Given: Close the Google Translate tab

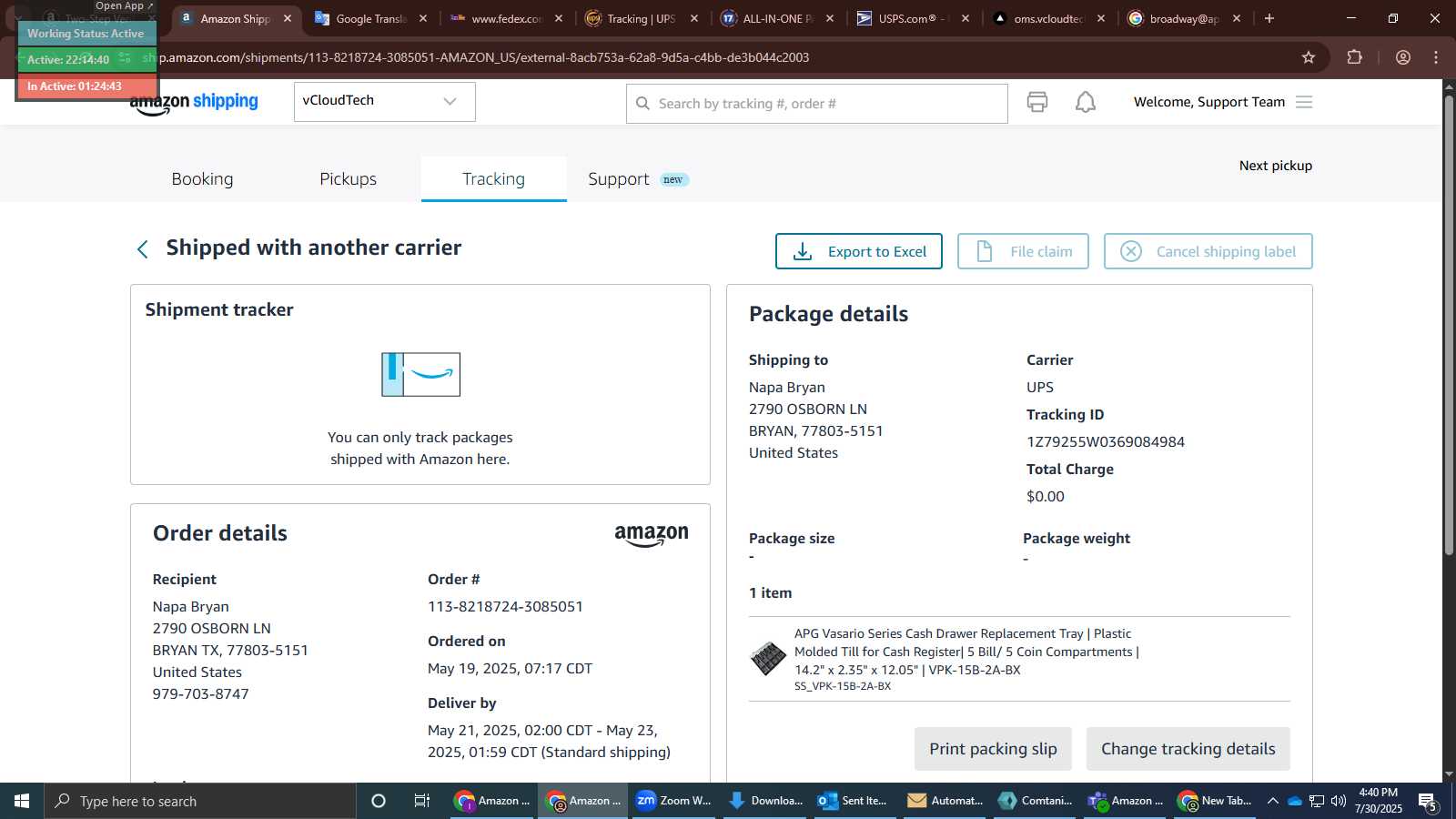Looking at the screenshot, I should 423,18.
